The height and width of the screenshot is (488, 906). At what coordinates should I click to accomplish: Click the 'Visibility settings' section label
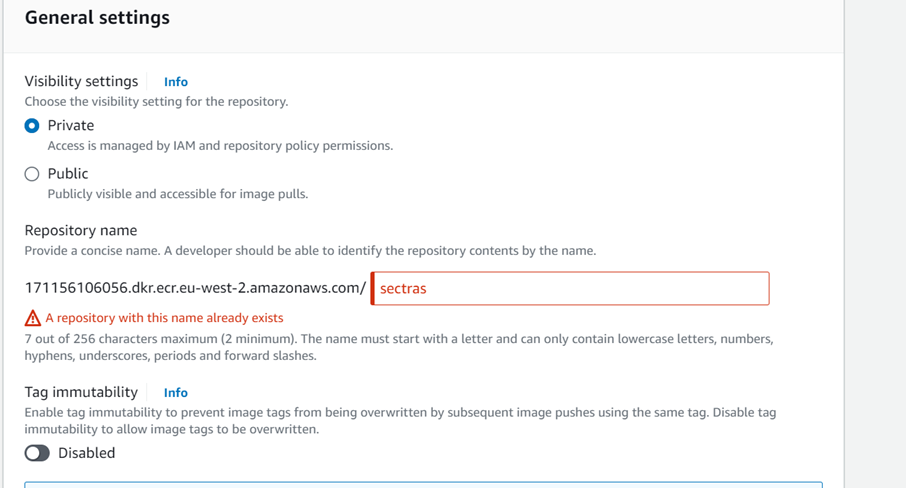tap(81, 81)
